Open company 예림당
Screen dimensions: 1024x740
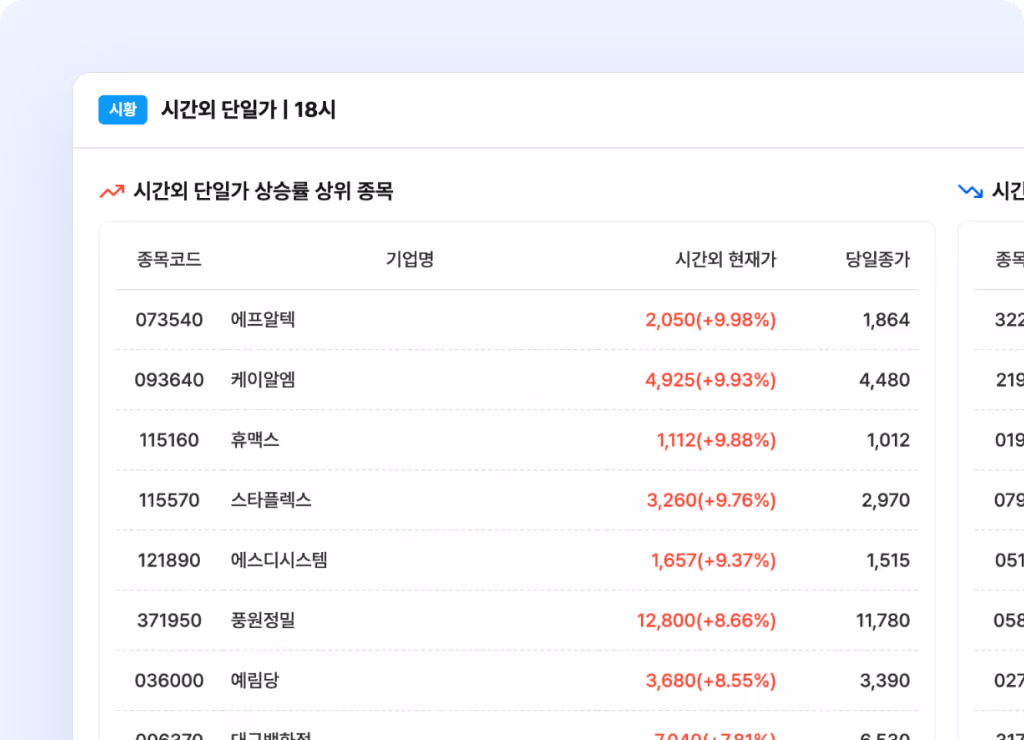pos(255,680)
